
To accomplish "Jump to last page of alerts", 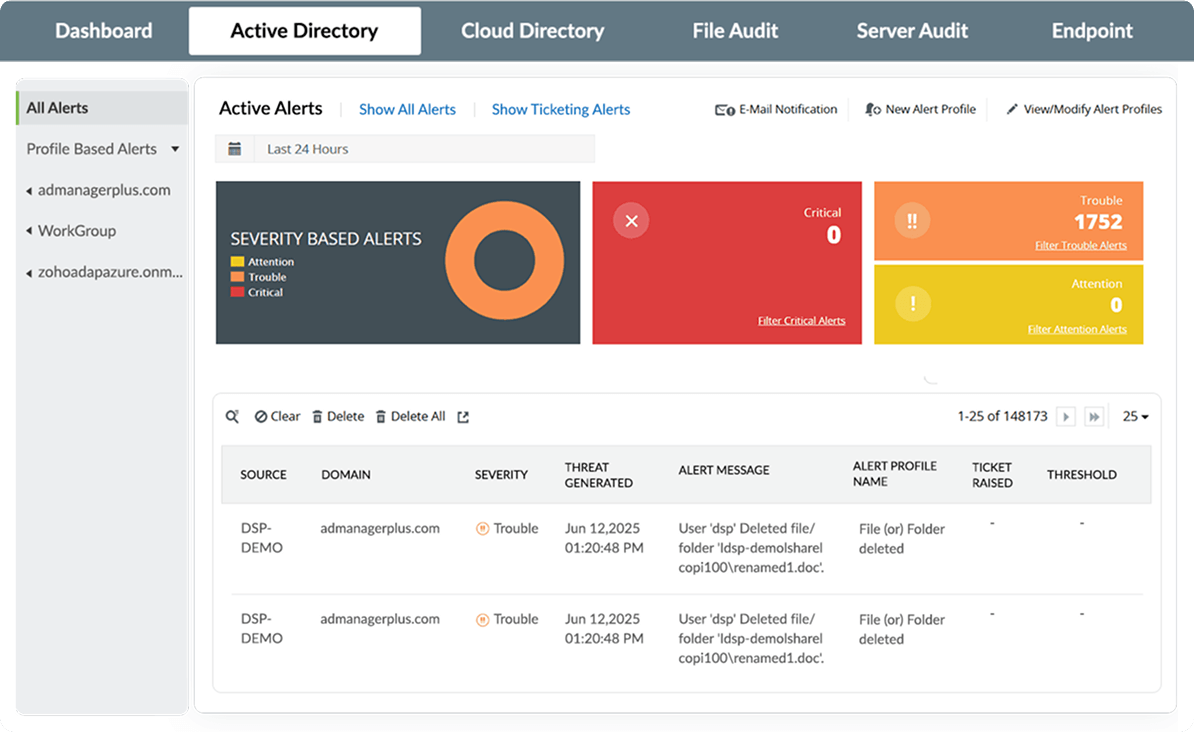I will (x=1094, y=417).
